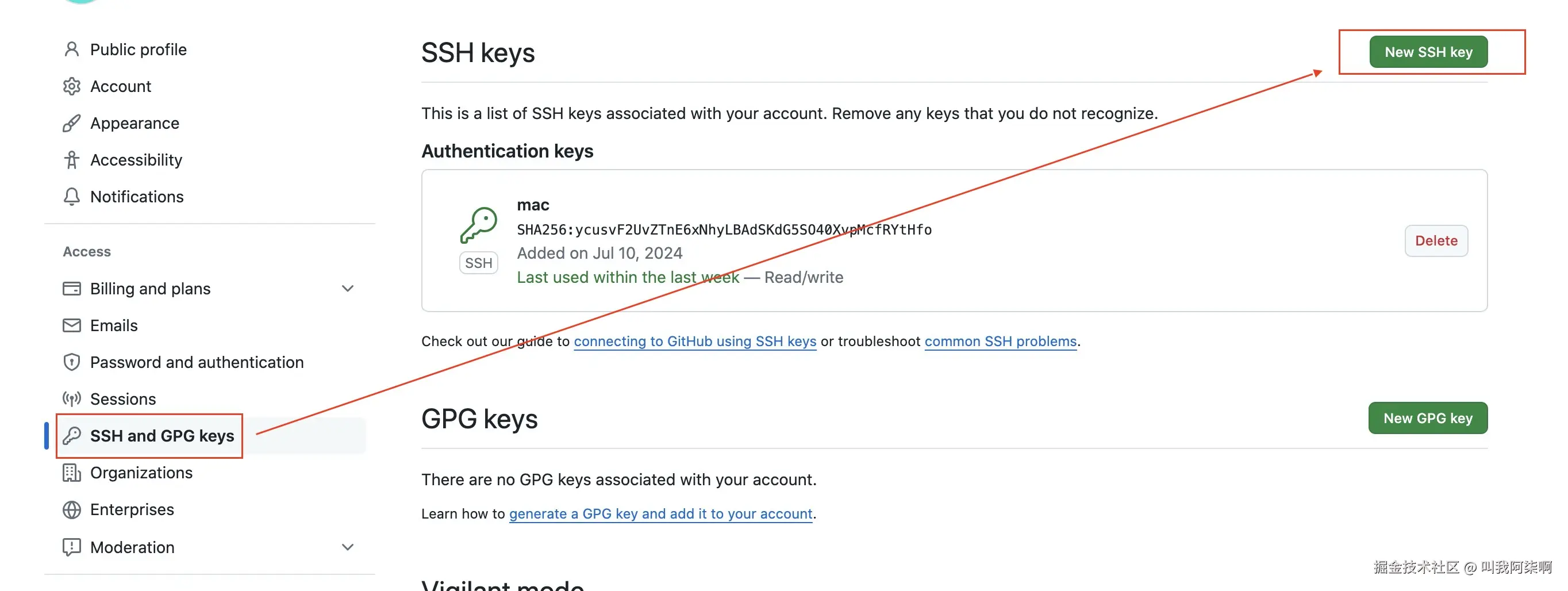Click the Enterprises globe icon

tap(72, 510)
